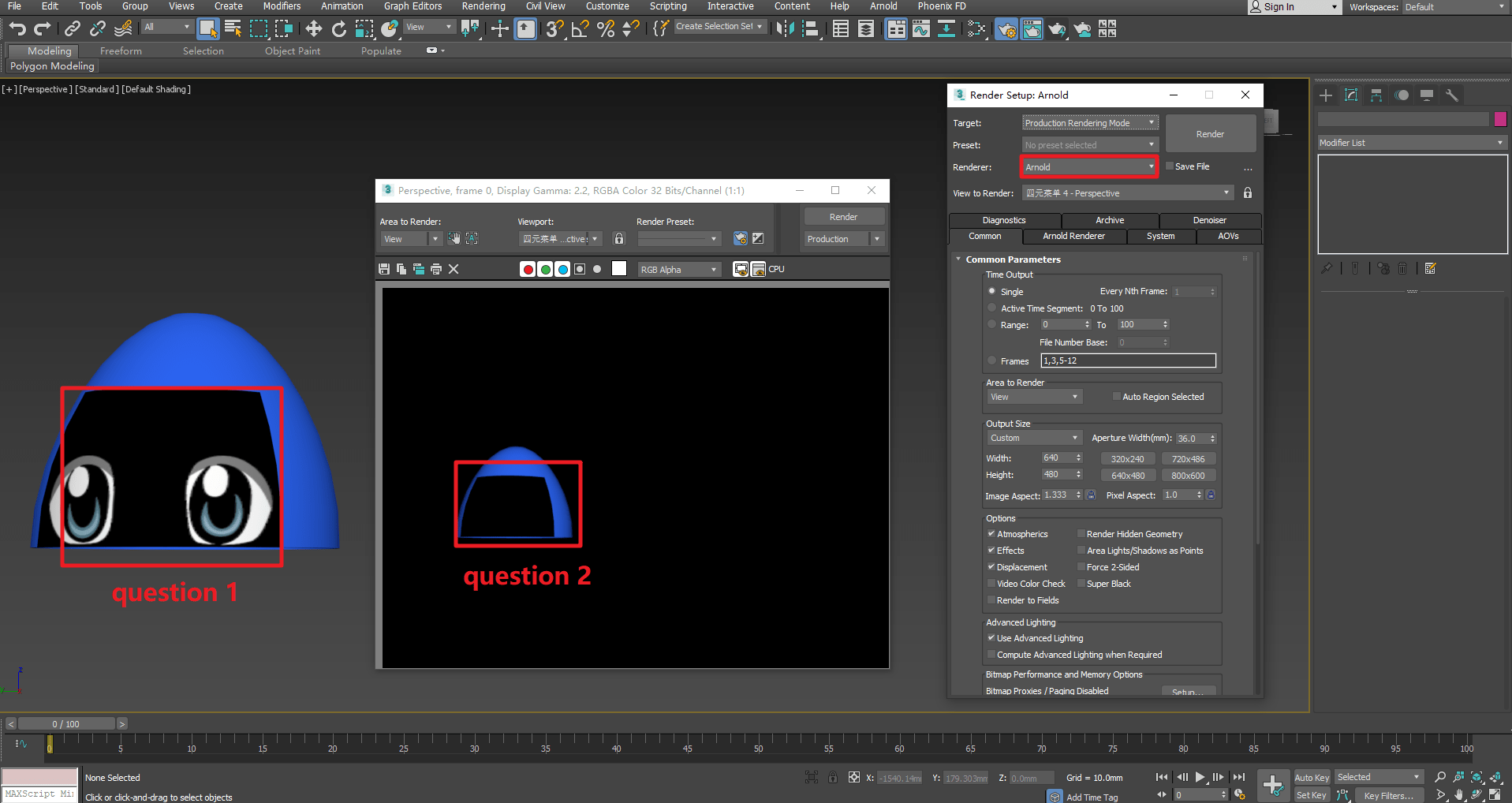Image resolution: width=1512 pixels, height=803 pixels.
Task: Select the Move transform tool
Action: pyautogui.click(x=314, y=29)
